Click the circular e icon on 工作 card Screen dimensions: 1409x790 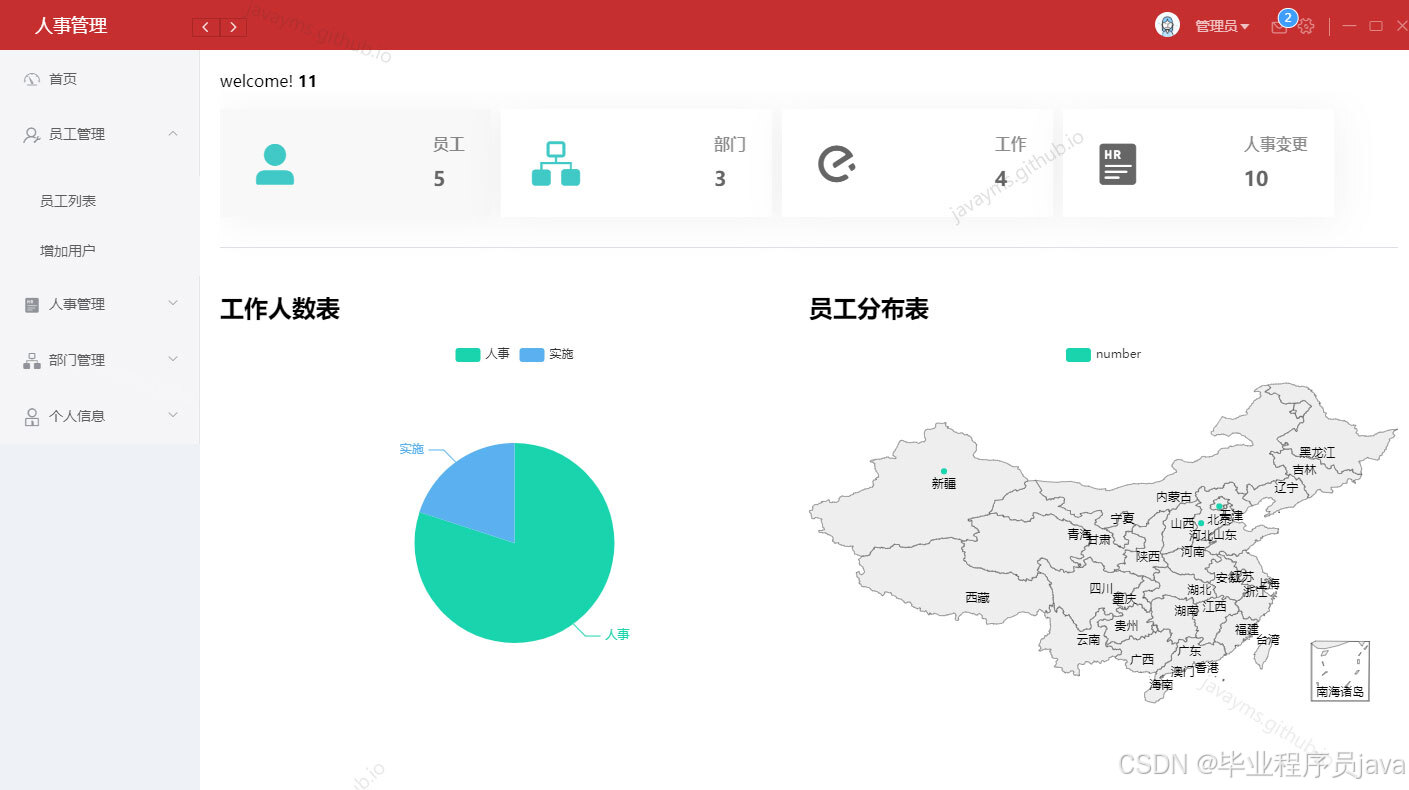837,163
